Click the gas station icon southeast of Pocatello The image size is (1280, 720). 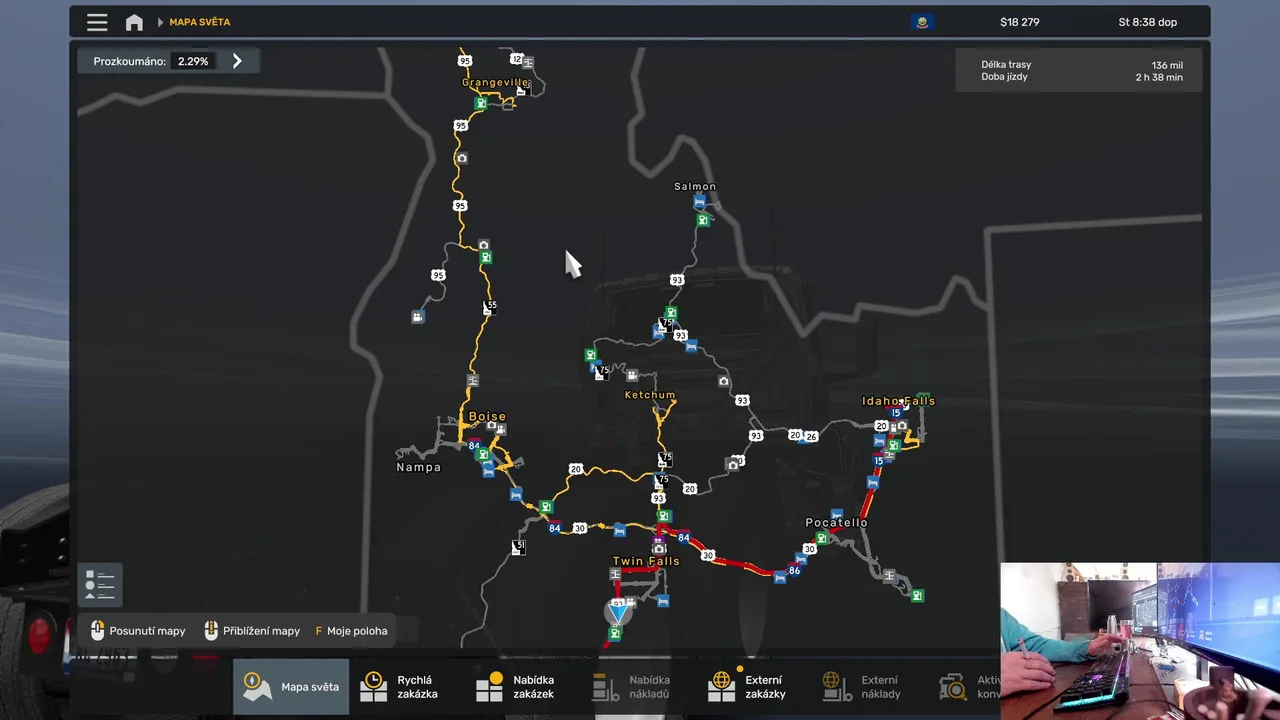[917, 595]
